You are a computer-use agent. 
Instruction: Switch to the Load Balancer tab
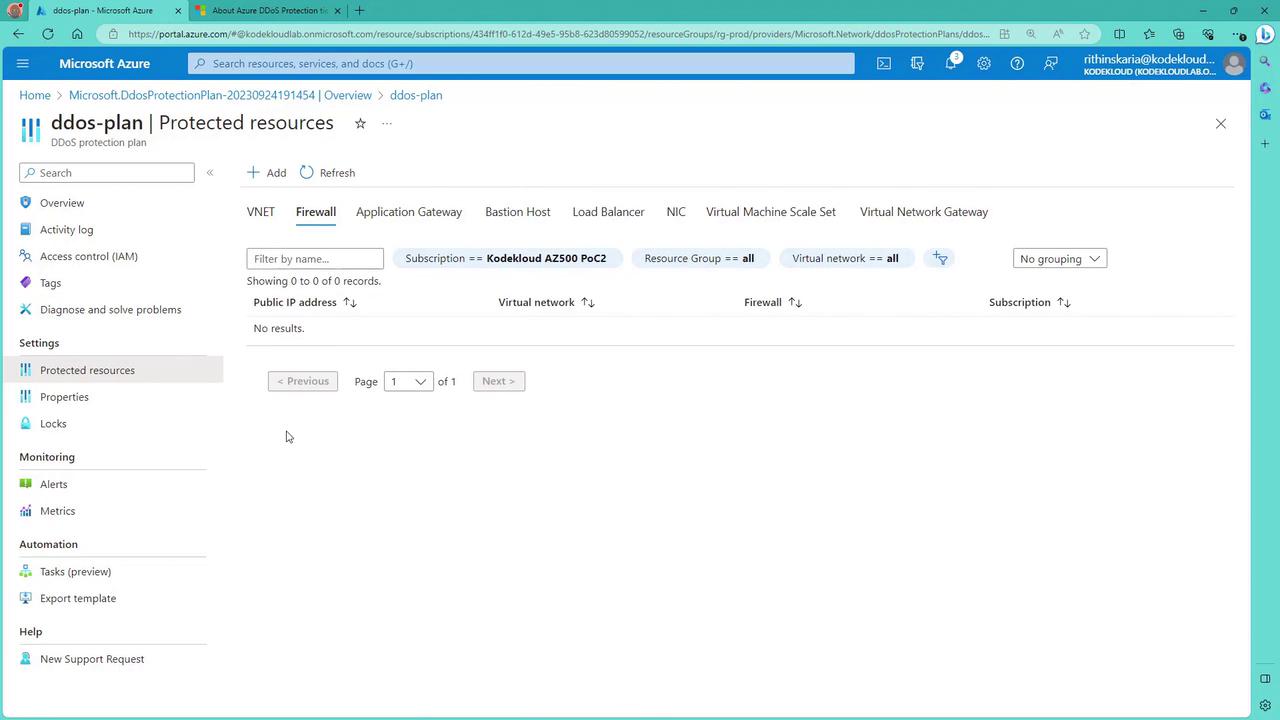(608, 212)
